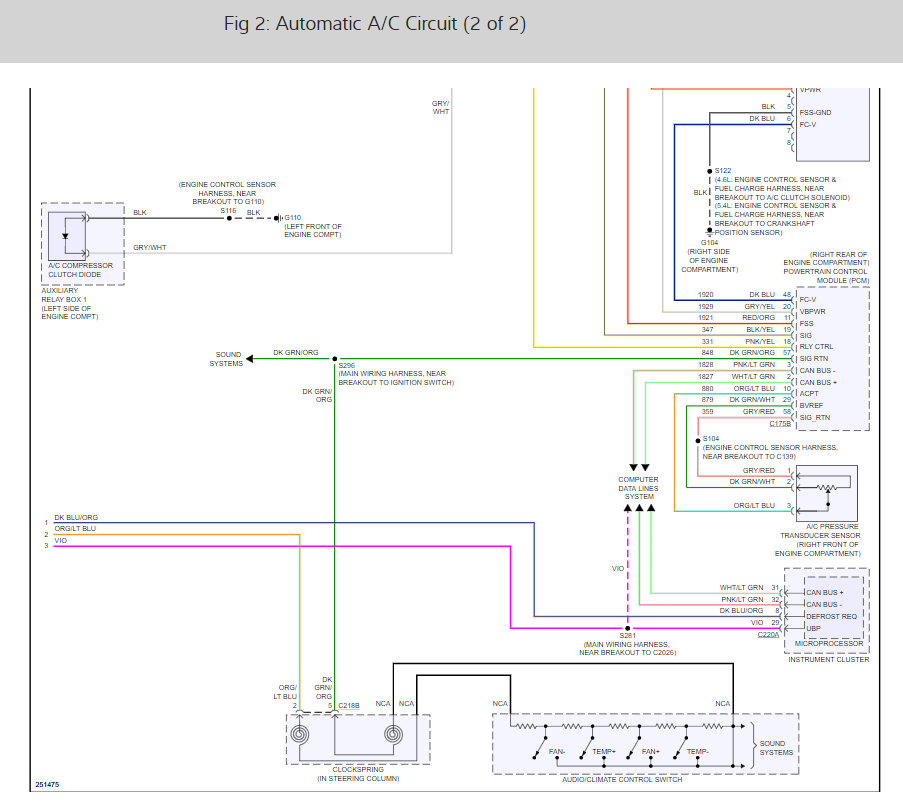Click the right clockspring coil symbol
This screenshot has height=806, width=903.
[393, 737]
